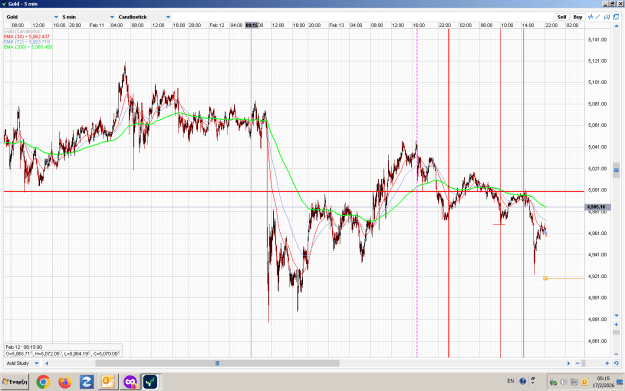625x391 pixels.
Task: Click the safely remove hardware tray icon
Action: coord(553,382)
